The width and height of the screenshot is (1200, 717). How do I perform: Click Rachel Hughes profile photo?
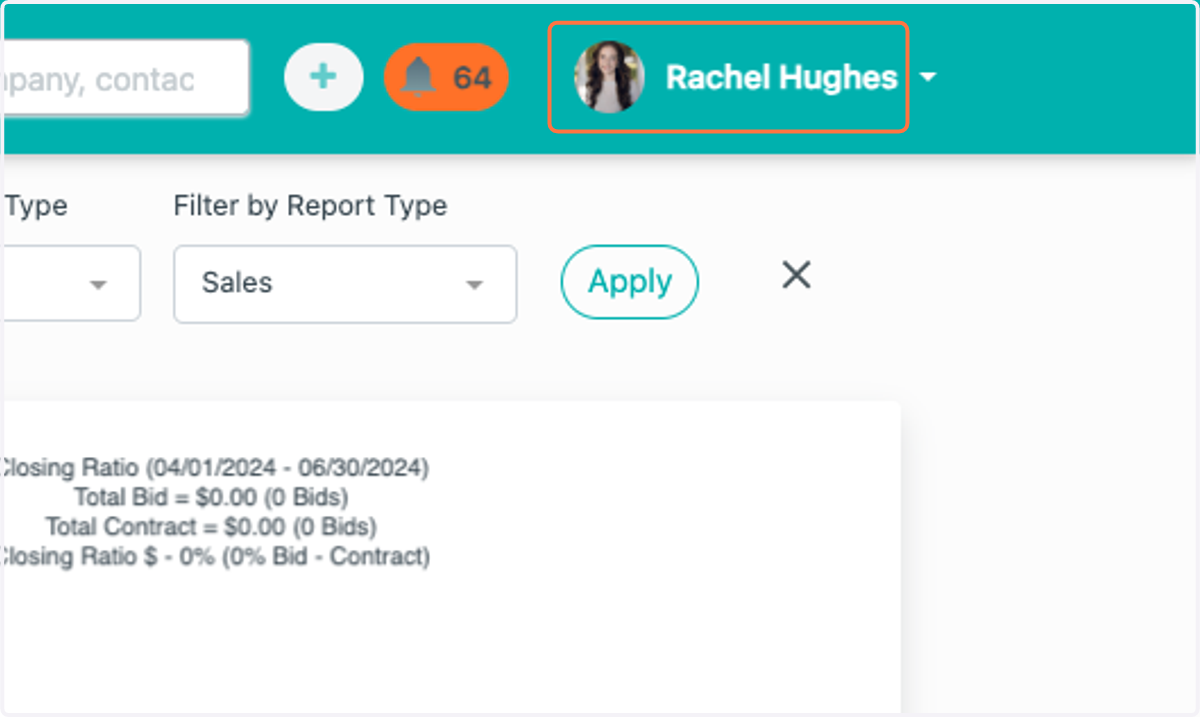pyautogui.click(x=609, y=77)
